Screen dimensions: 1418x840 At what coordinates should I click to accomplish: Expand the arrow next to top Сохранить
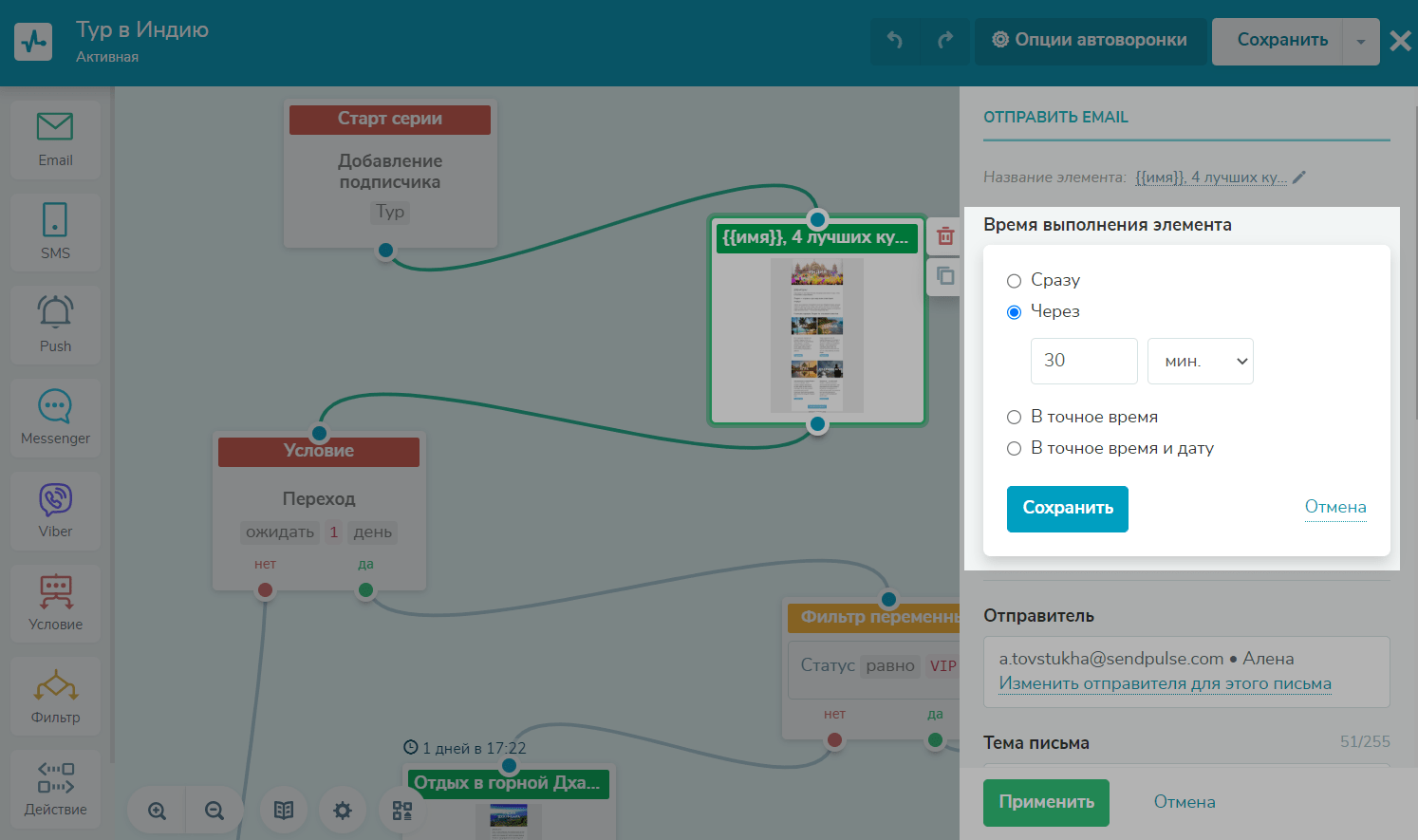1361,42
